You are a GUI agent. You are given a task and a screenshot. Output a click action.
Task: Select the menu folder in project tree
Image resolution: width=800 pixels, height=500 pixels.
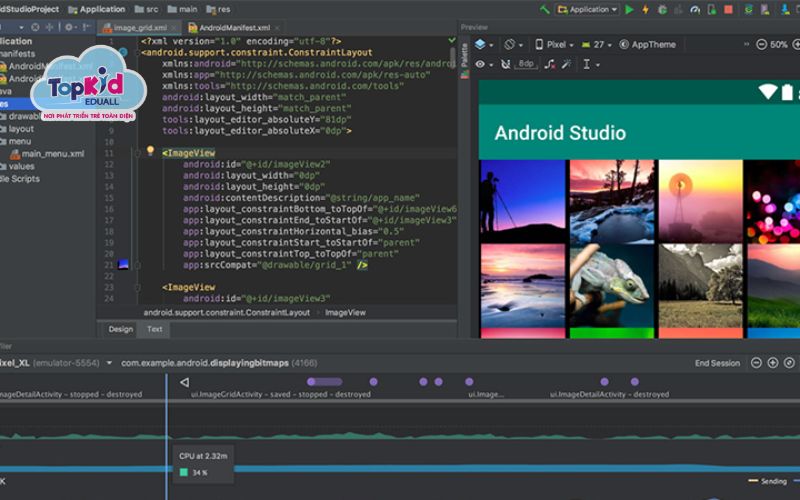tap(16, 141)
